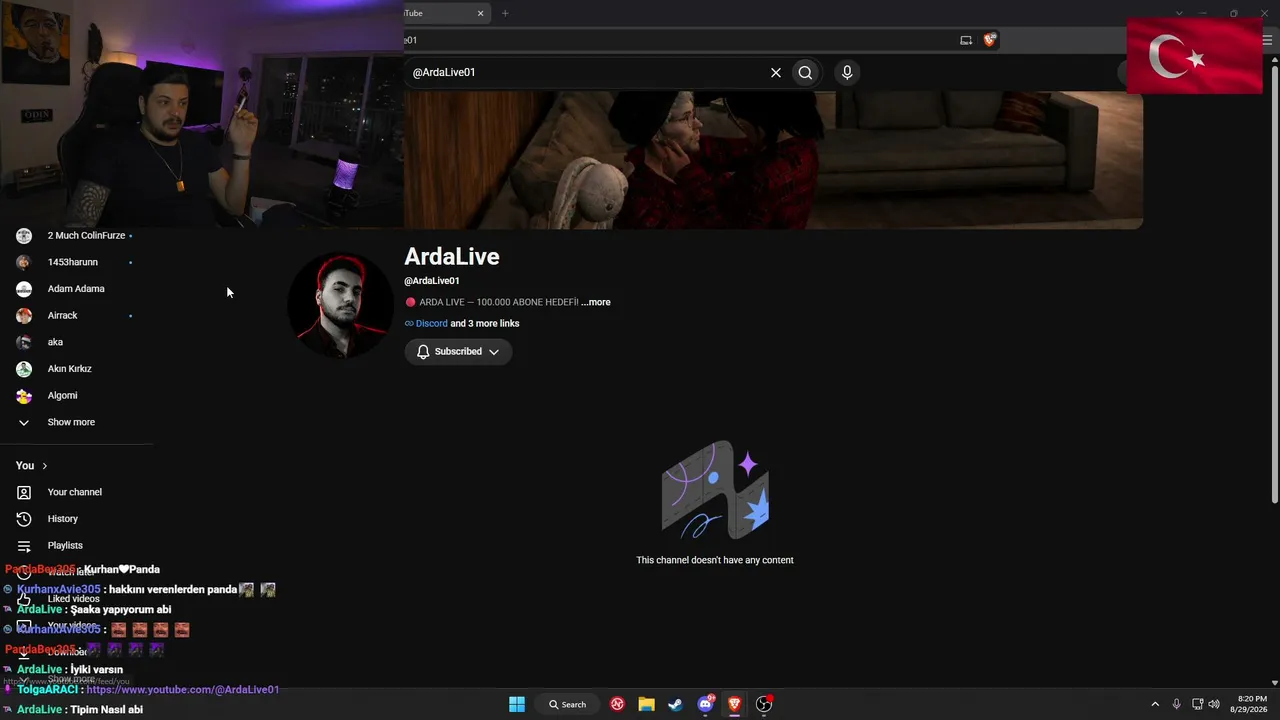1280x720 pixels.
Task: Click the ArdaLive channel banner image
Action: click(773, 160)
